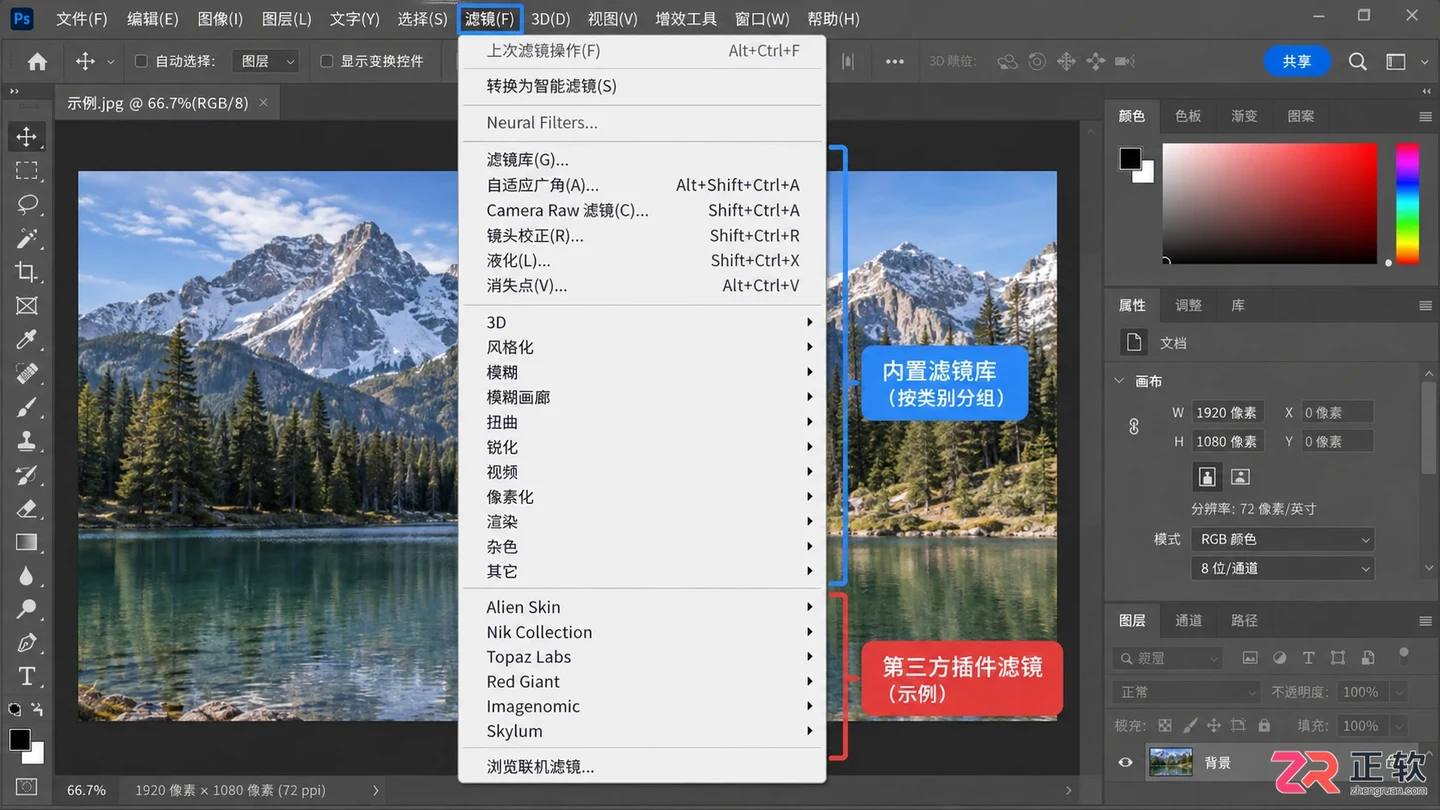The image size is (1440, 810).
Task: Select landscape canvas orientation button
Action: [1240, 477]
